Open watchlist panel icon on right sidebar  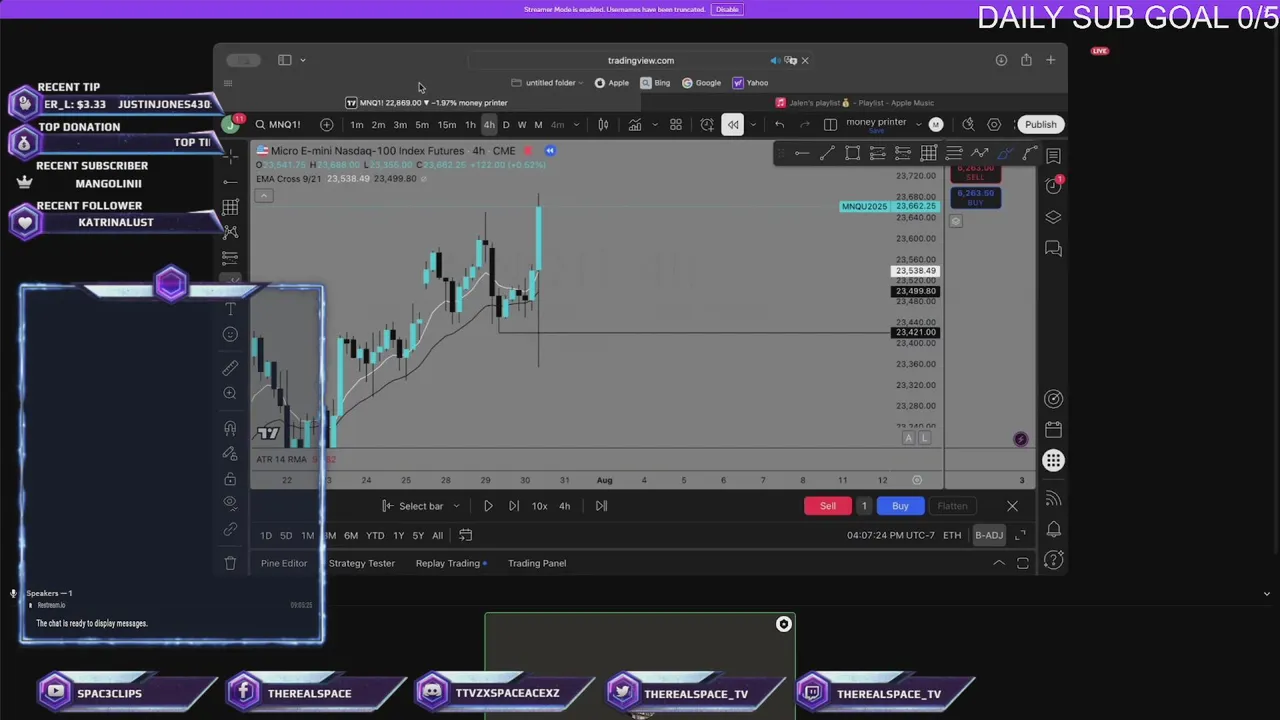1053,156
